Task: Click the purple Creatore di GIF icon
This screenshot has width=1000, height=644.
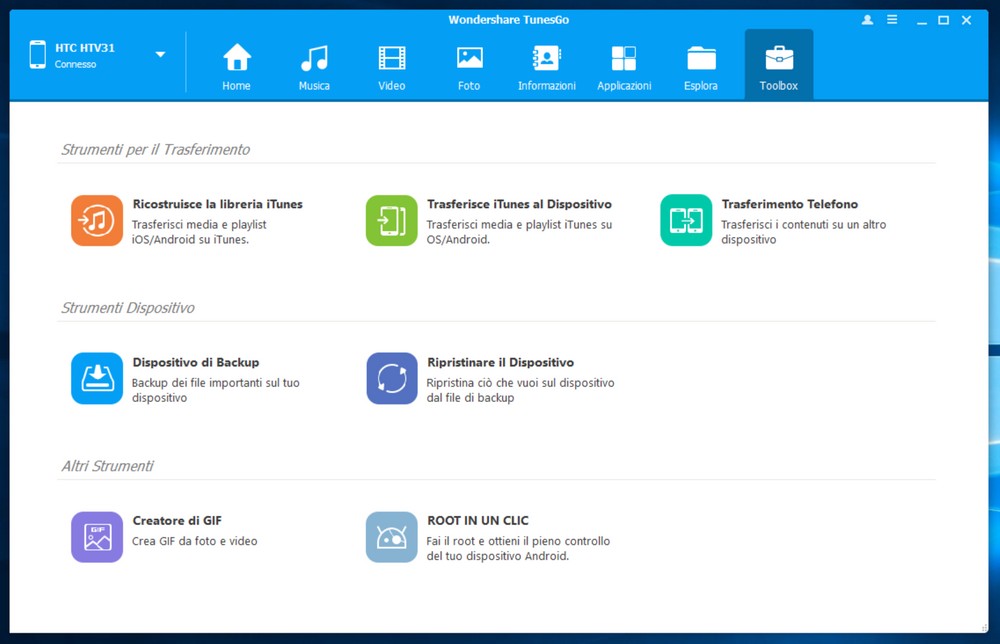Action: (x=97, y=537)
